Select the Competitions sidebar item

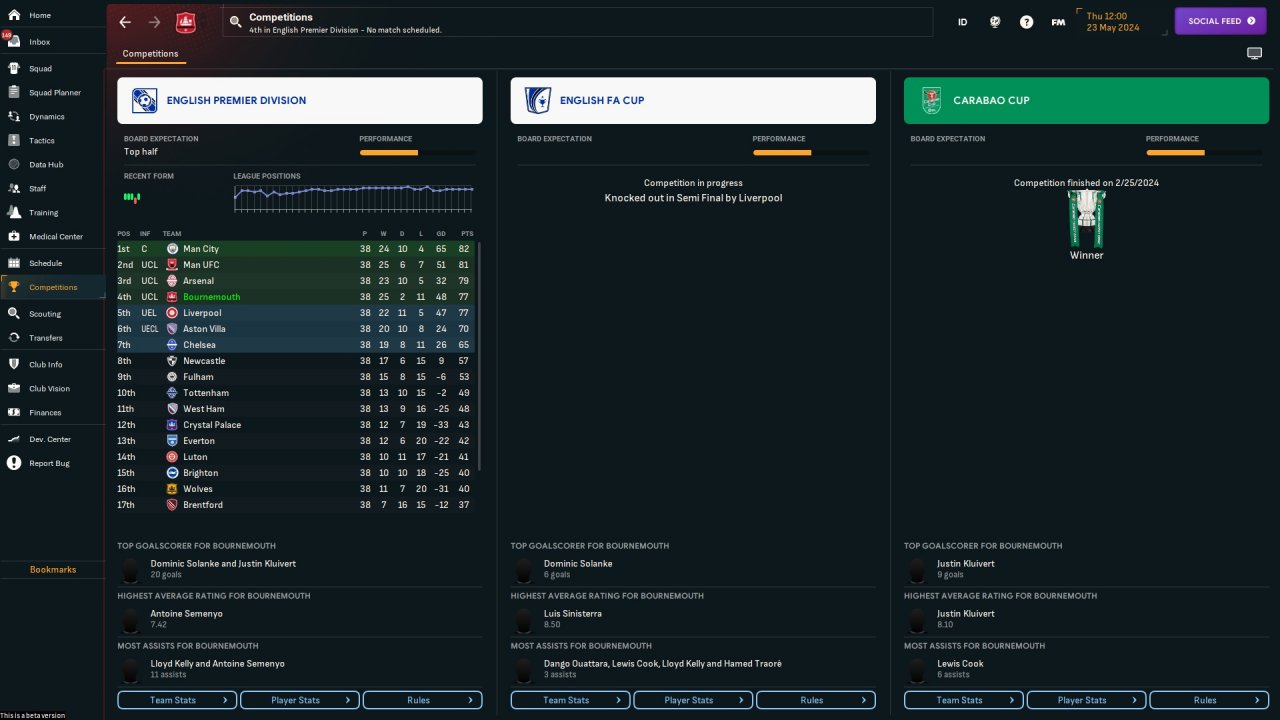(53, 288)
